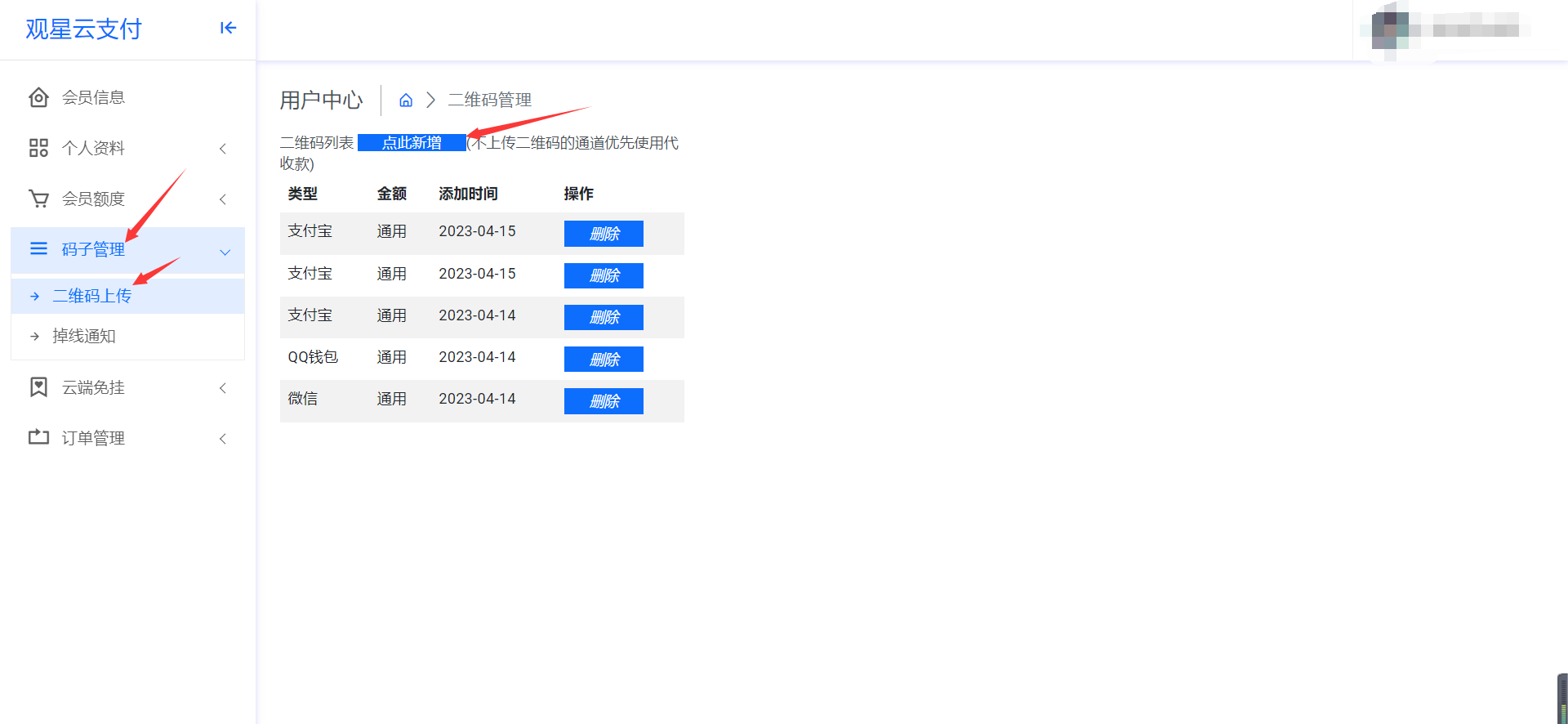
Task: Click the 订单管理 icon
Action: click(38, 437)
